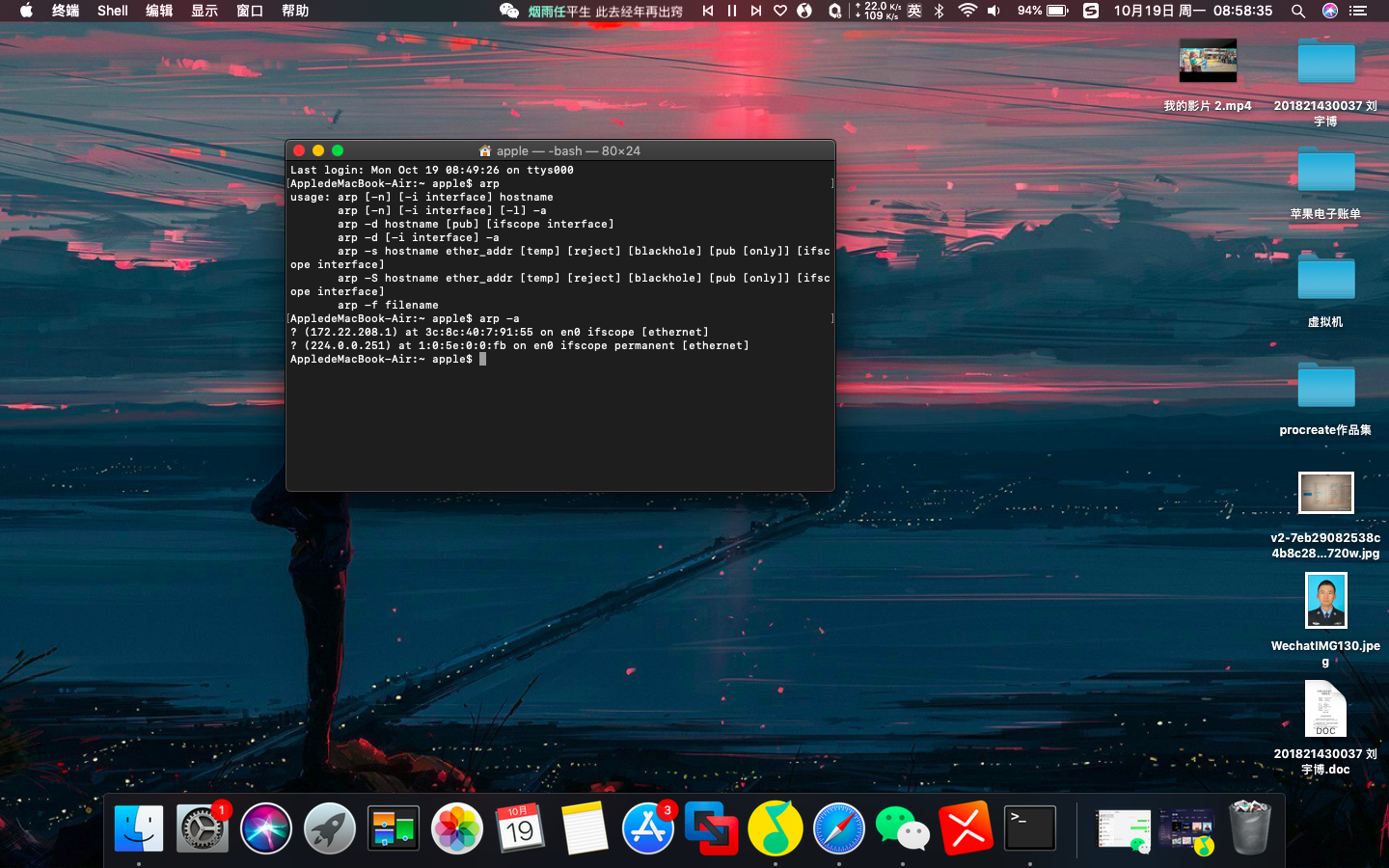Launch Safari from the Dock

838,828
